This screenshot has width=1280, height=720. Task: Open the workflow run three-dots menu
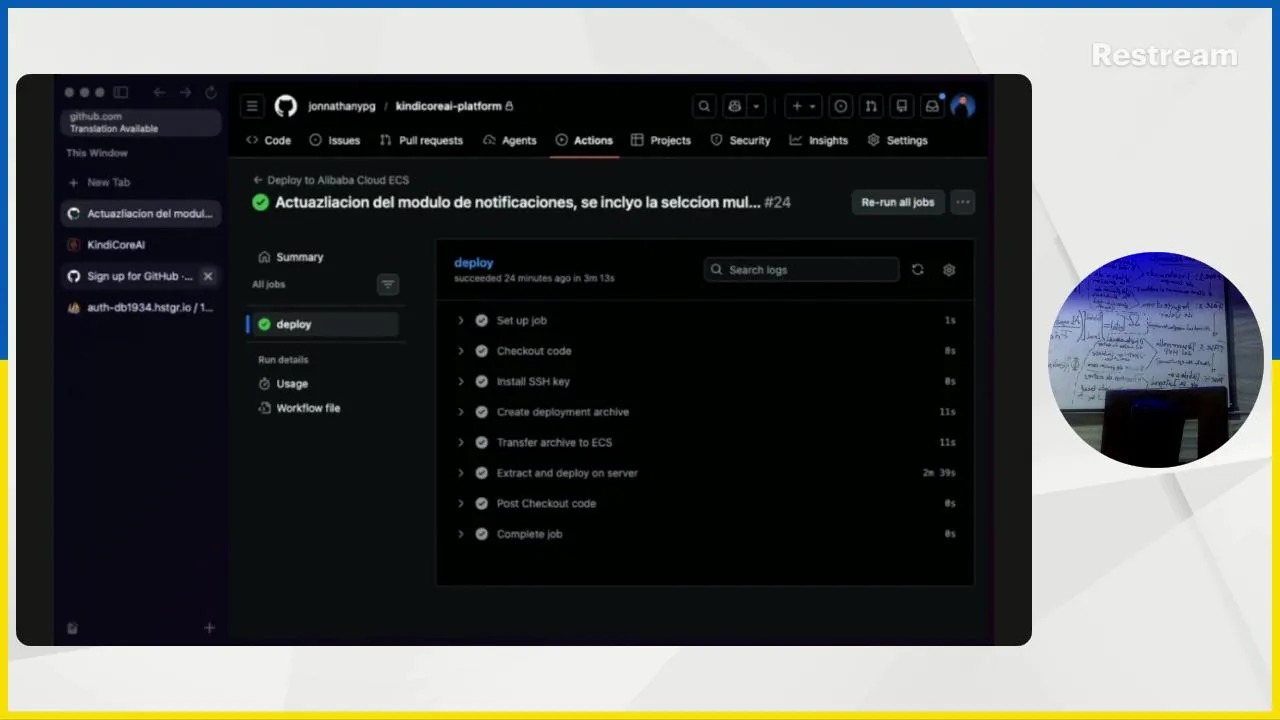[962, 202]
